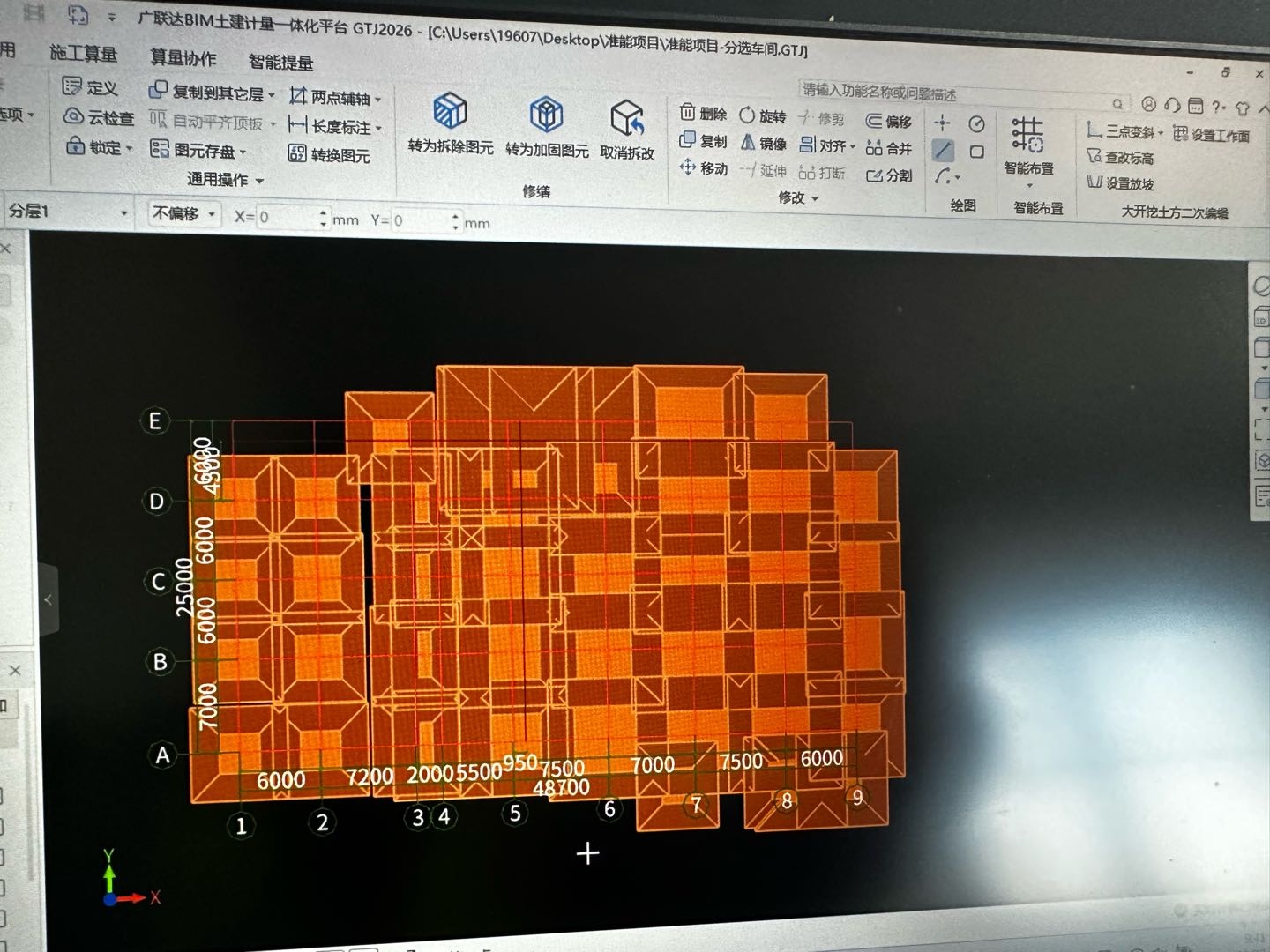Screen dimensions: 1270x952
Task: Click the 48700 total dimension label
Action: (562, 787)
